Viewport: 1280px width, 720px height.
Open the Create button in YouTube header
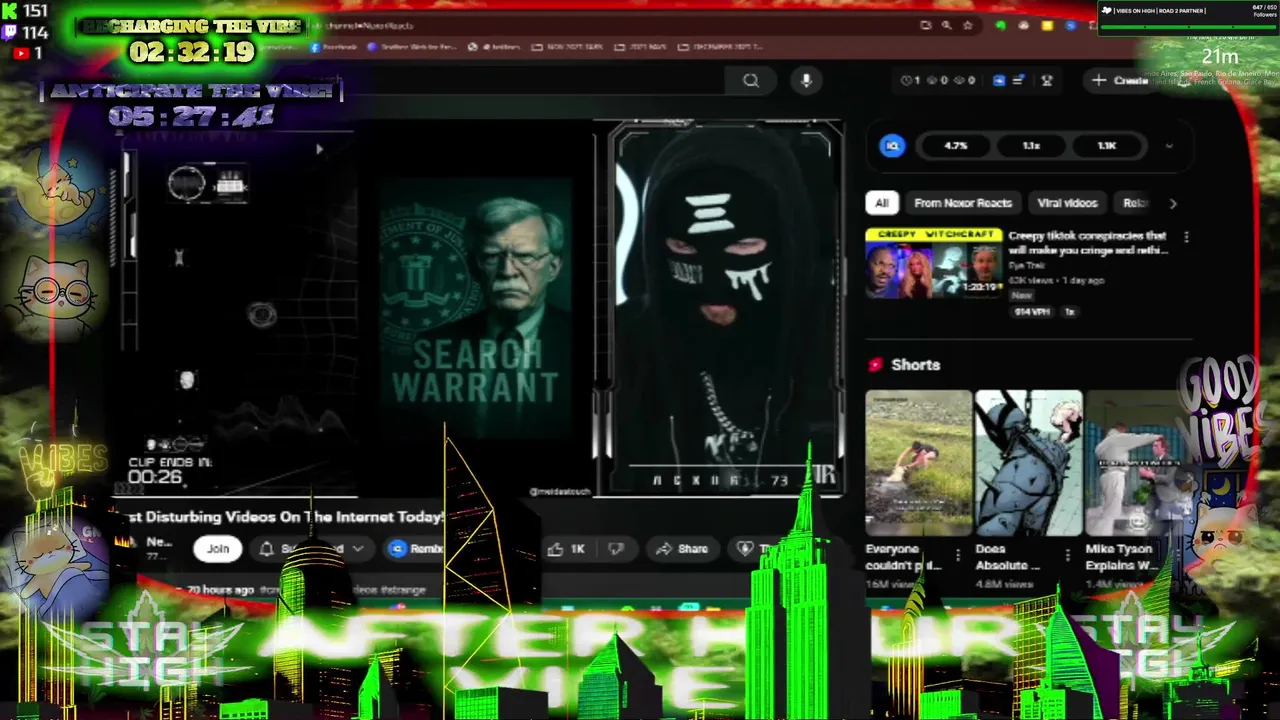pos(1120,80)
